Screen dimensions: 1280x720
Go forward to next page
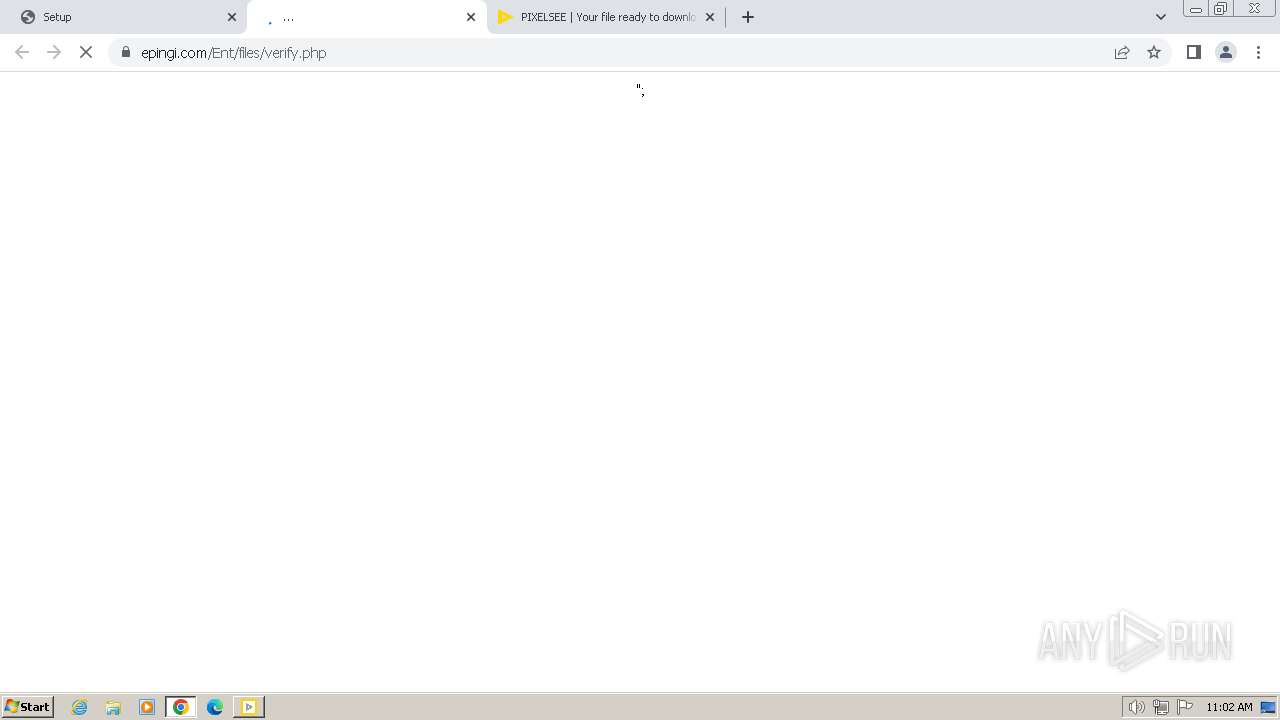(x=54, y=52)
